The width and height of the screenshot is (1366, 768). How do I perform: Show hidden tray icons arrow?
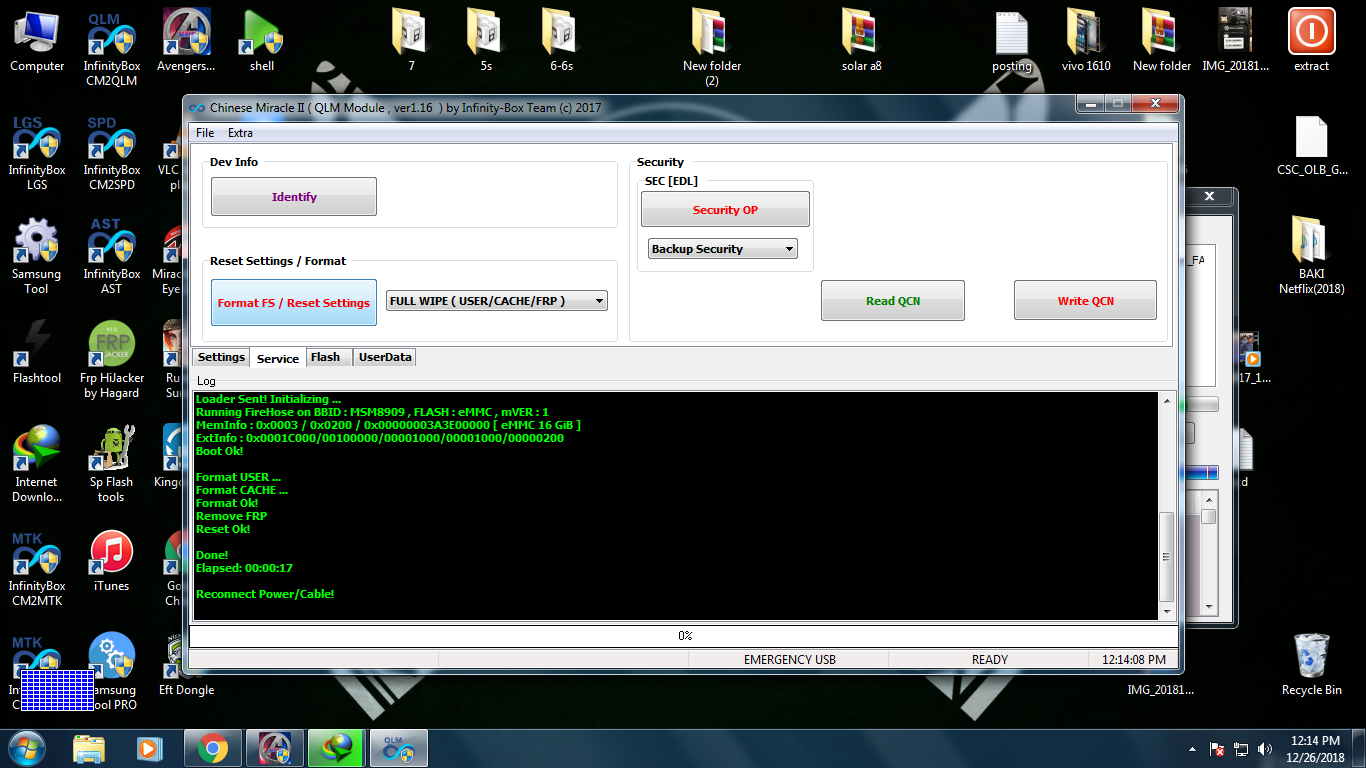click(x=1193, y=748)
